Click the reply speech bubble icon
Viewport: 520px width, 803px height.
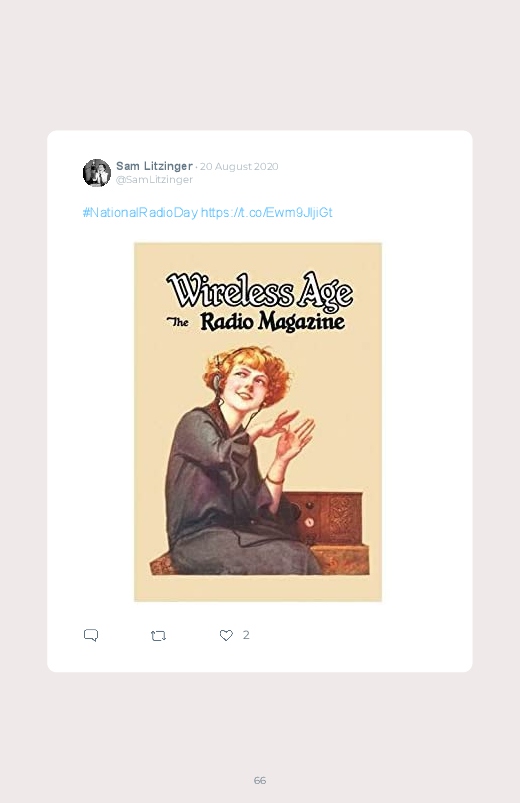click(x=91, y=635)
